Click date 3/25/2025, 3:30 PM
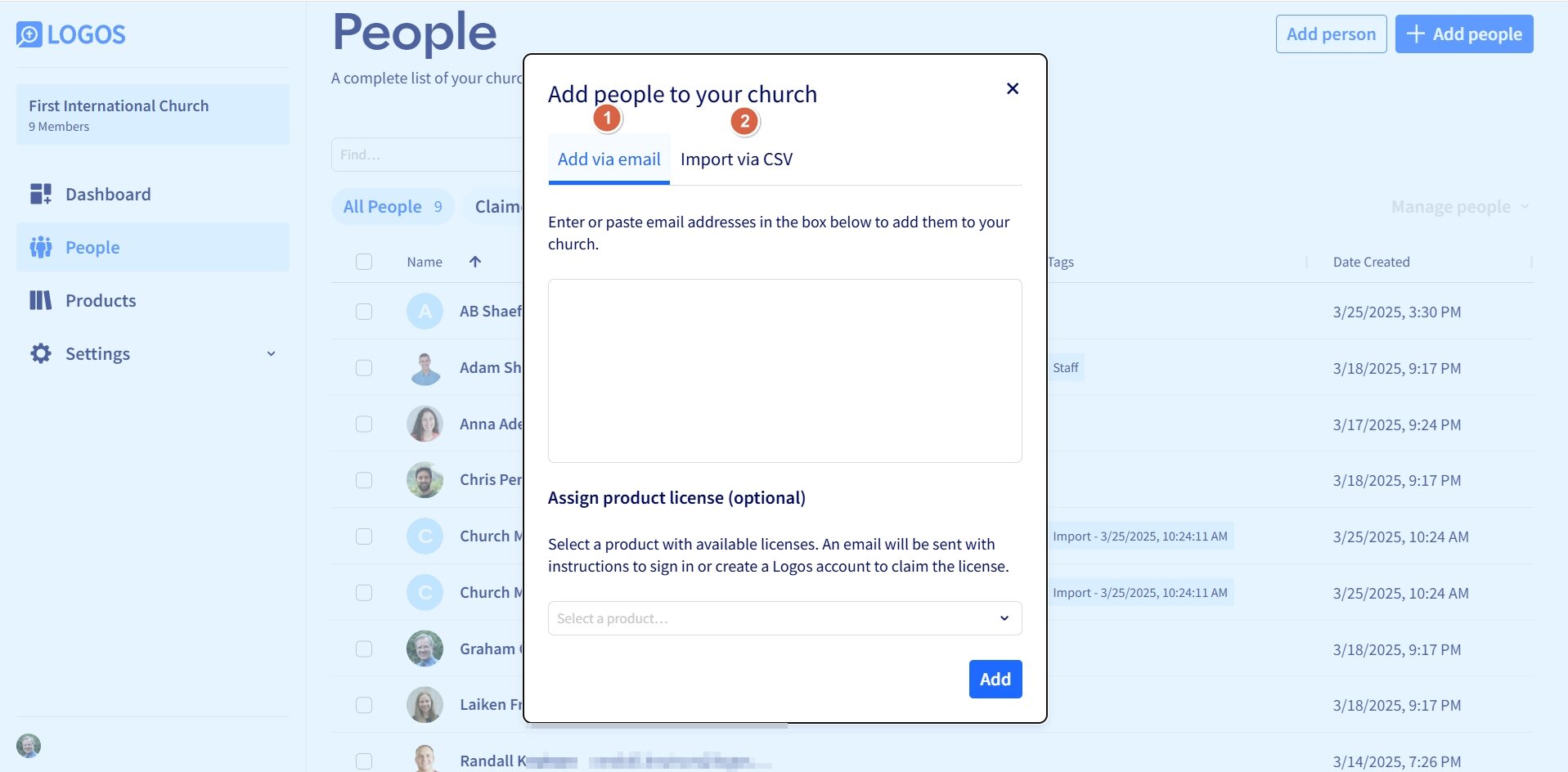Image resolution: width=1568 pixels, height=772 pixels. [1397, 312]
